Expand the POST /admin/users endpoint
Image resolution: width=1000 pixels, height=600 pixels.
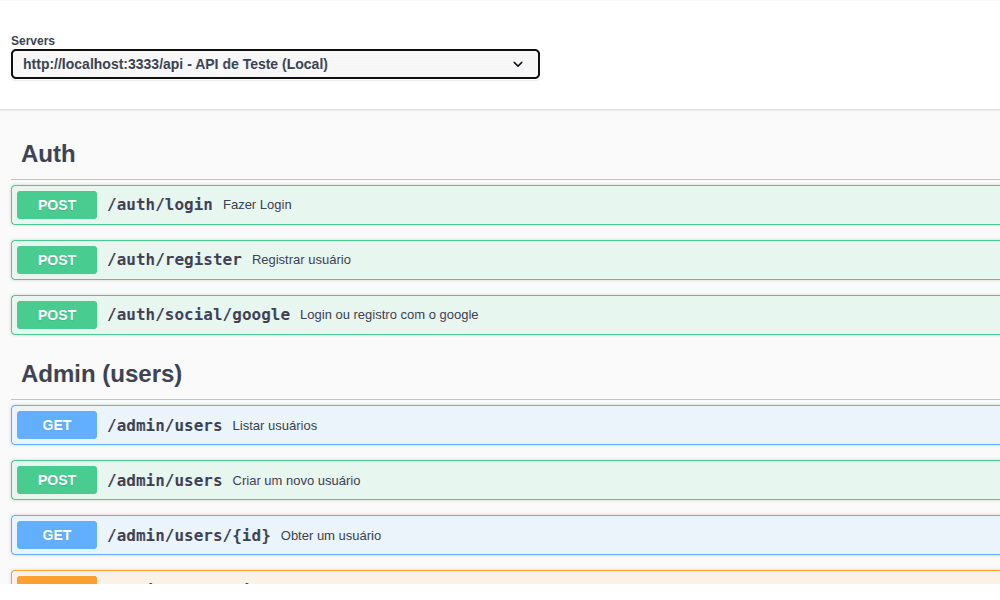506,480
